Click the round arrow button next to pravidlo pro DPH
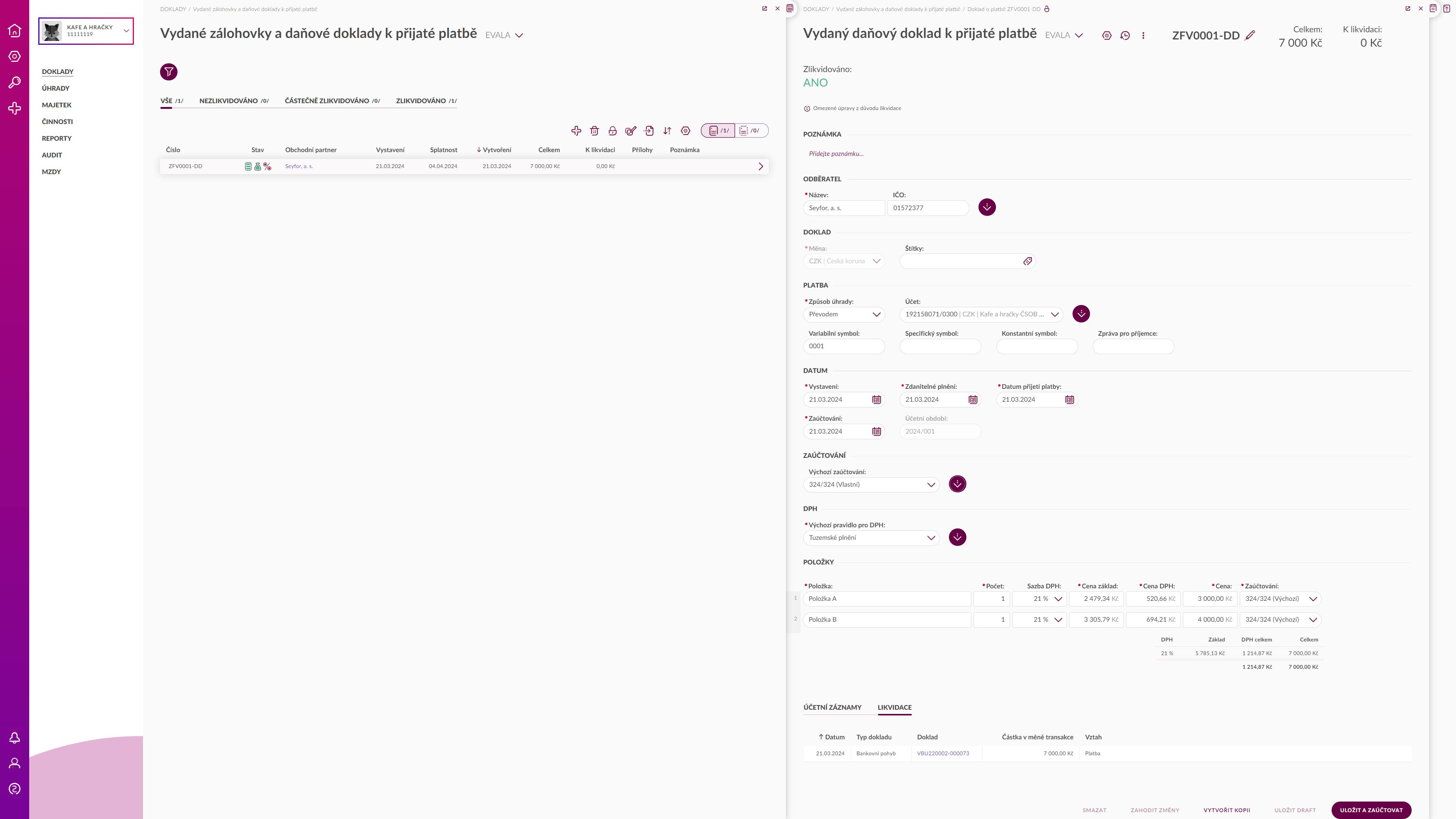Viewport: 1456px width, 819px height. coord(957,537)
